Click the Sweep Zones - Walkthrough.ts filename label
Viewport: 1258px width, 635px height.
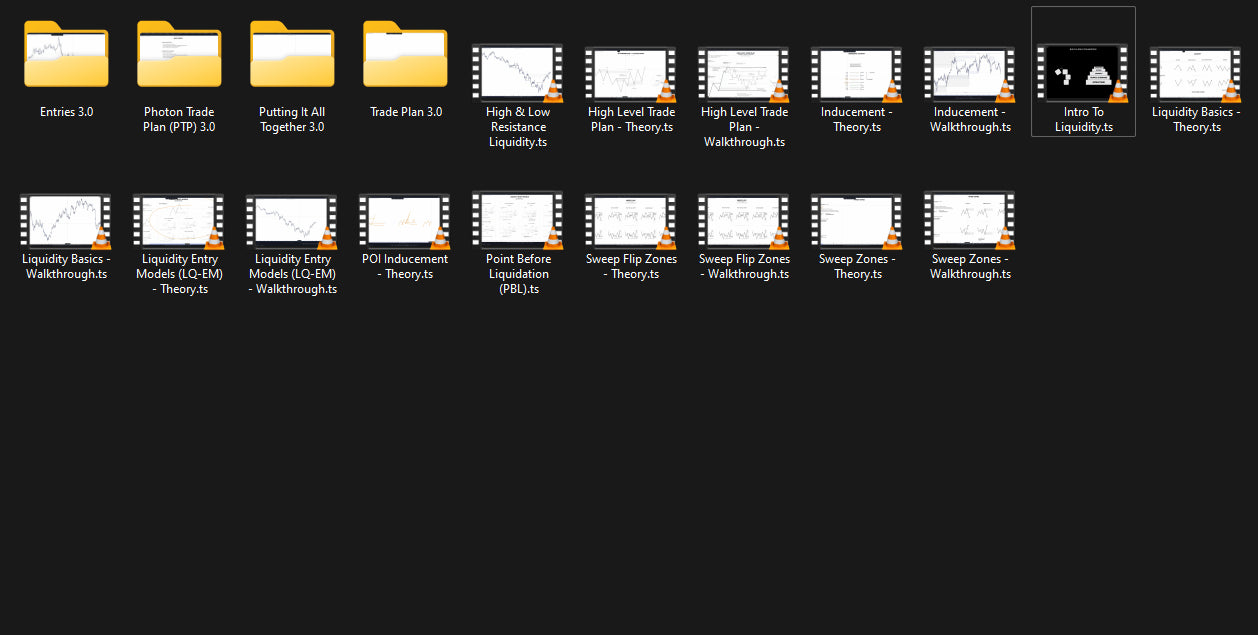click(x=970, y=267)
